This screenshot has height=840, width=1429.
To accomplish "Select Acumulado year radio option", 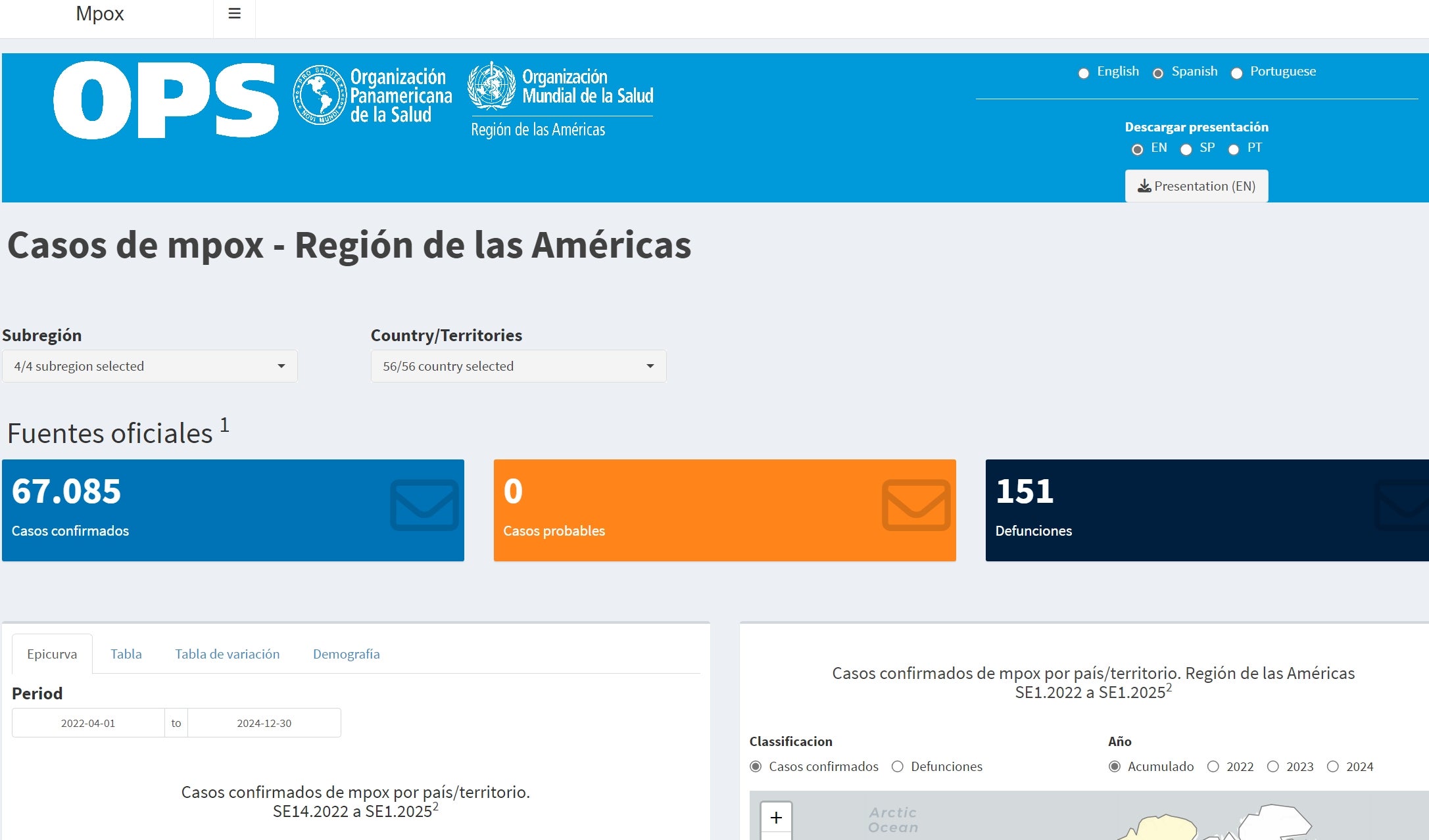I will click(1114, 766).
